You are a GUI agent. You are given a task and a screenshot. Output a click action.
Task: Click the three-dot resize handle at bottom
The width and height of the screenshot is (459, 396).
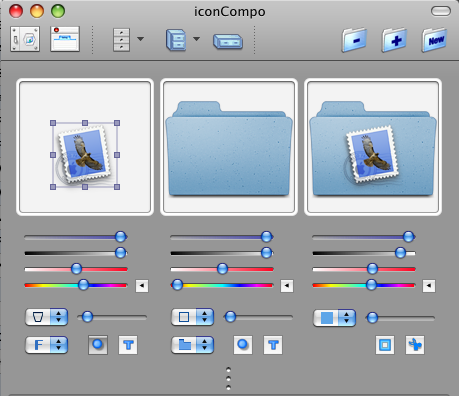pyautogui.click(x=228, y=378)
